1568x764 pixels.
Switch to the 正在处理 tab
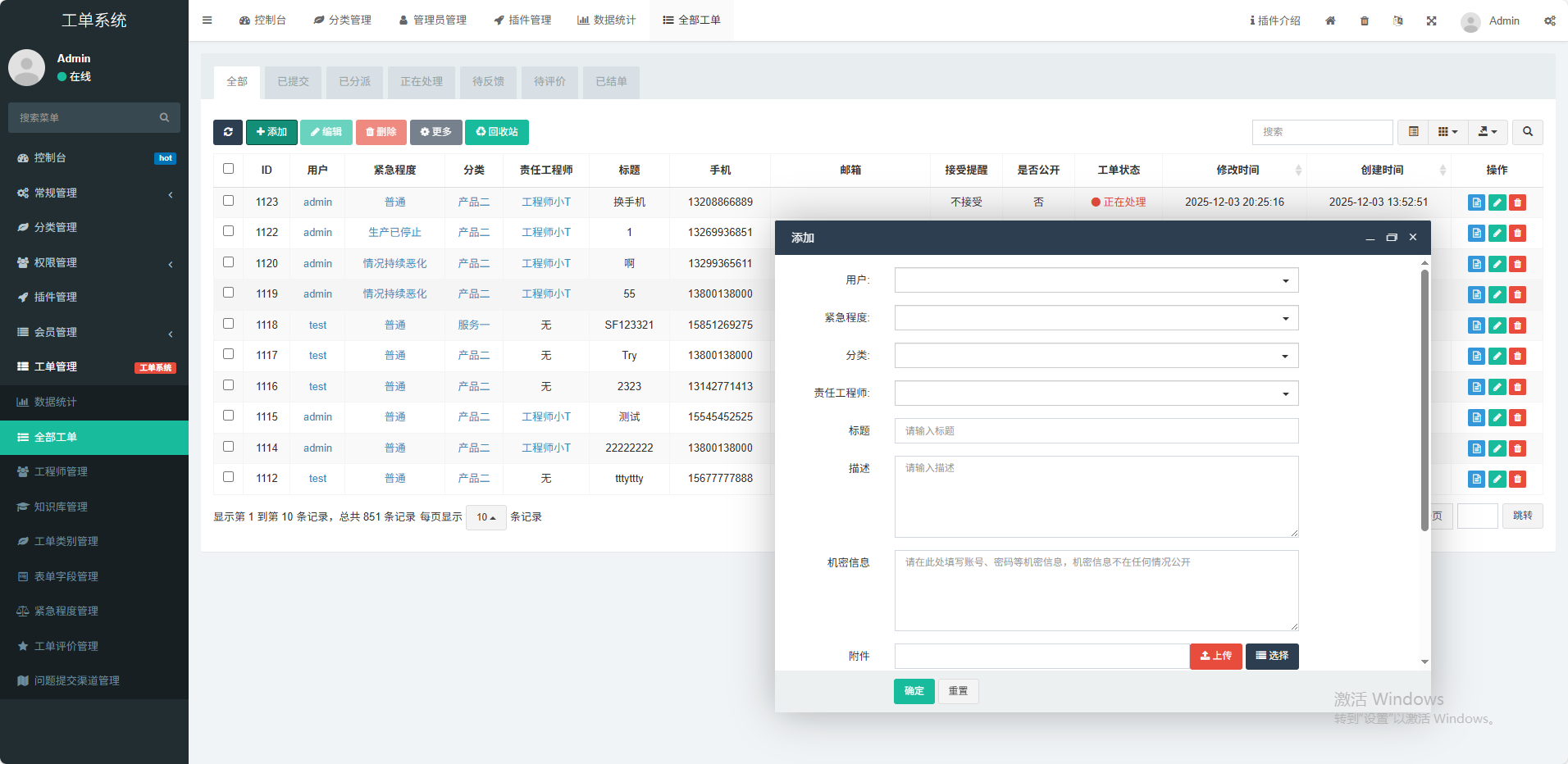[422, 82]
